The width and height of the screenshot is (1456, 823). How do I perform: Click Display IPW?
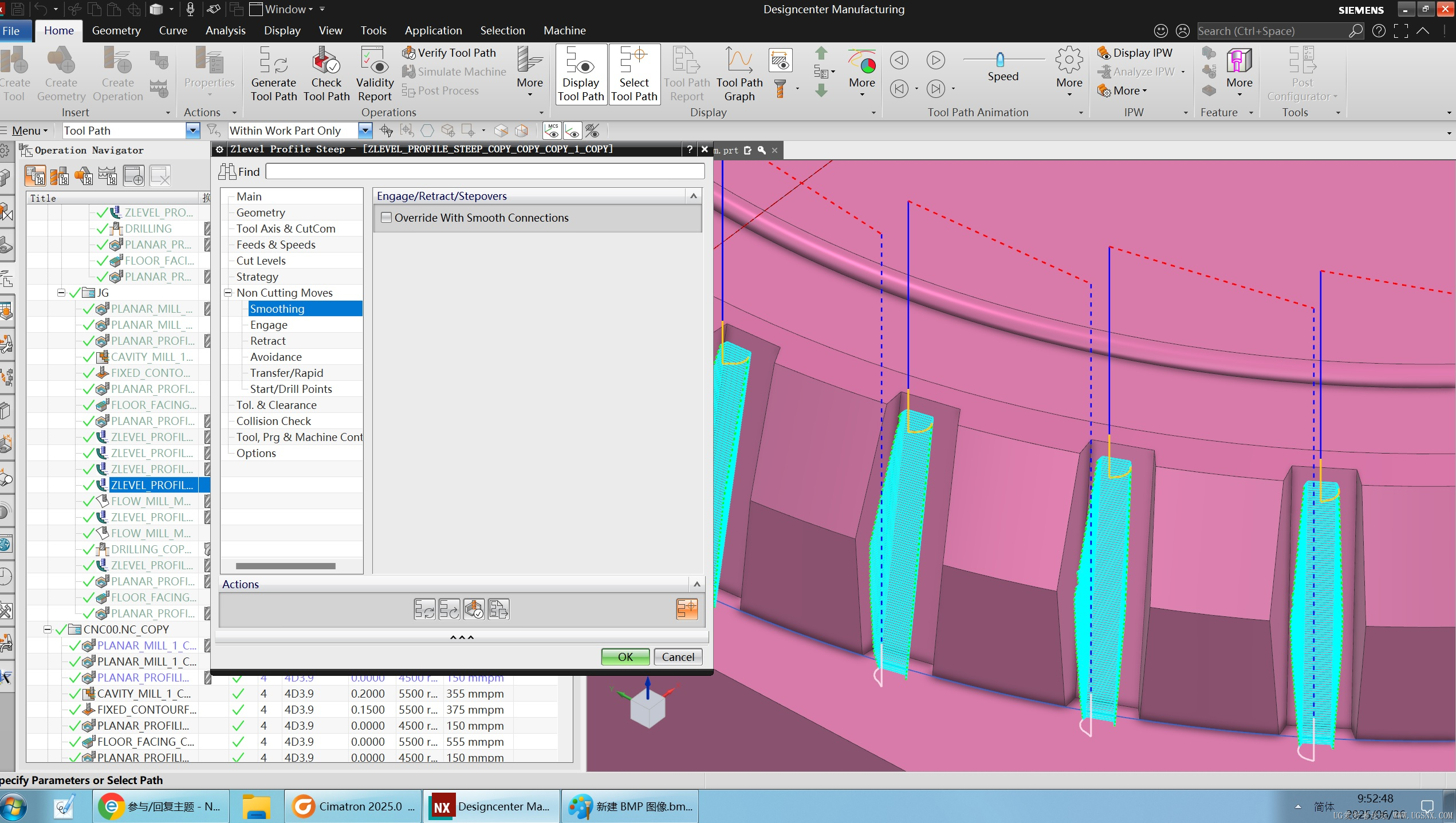1135,53
